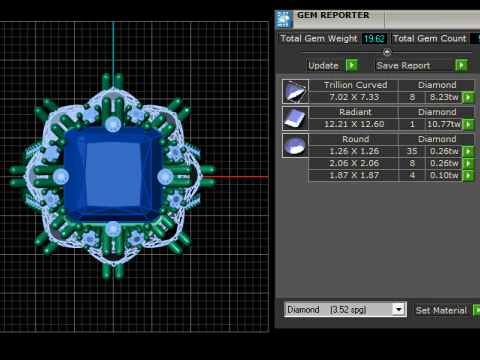The height and width of the screenshot is (360, 480).
Task: Click the 1.26 X 1.26 size cell
Action: 354,151
